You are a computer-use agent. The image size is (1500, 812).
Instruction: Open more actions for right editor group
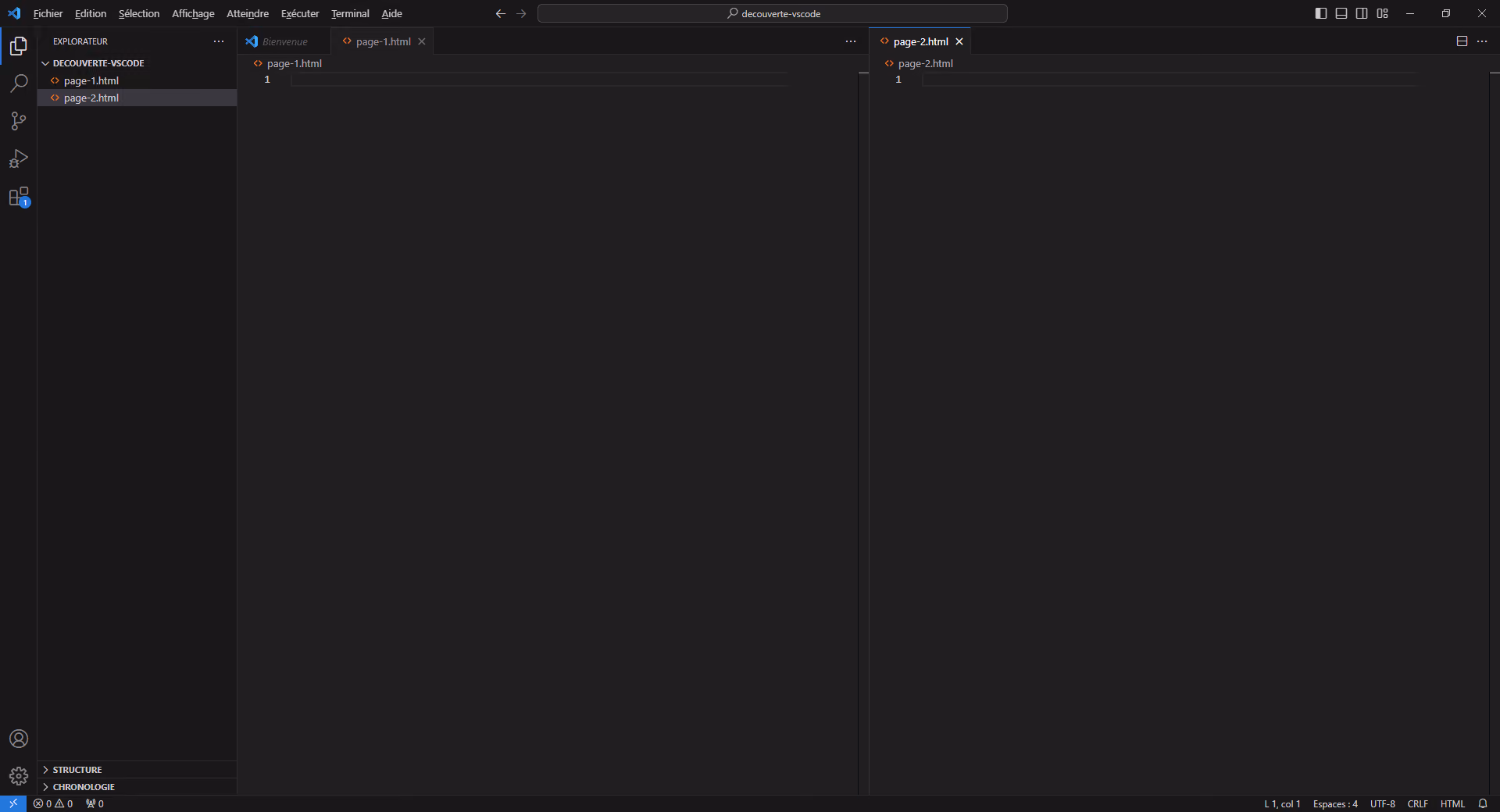pyautogui.click(x=1482, y=41)
